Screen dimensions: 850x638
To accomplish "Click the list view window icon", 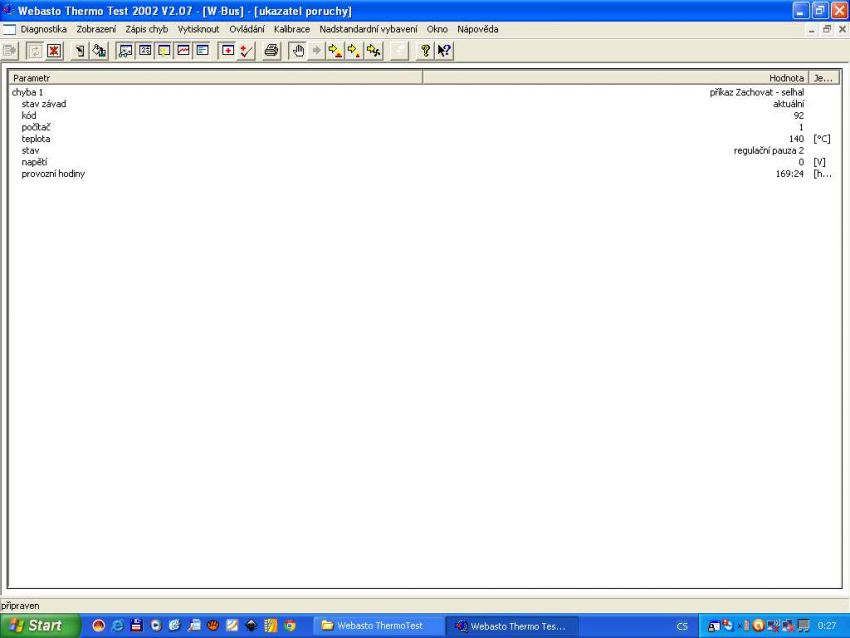I will [x=202, y=51].
